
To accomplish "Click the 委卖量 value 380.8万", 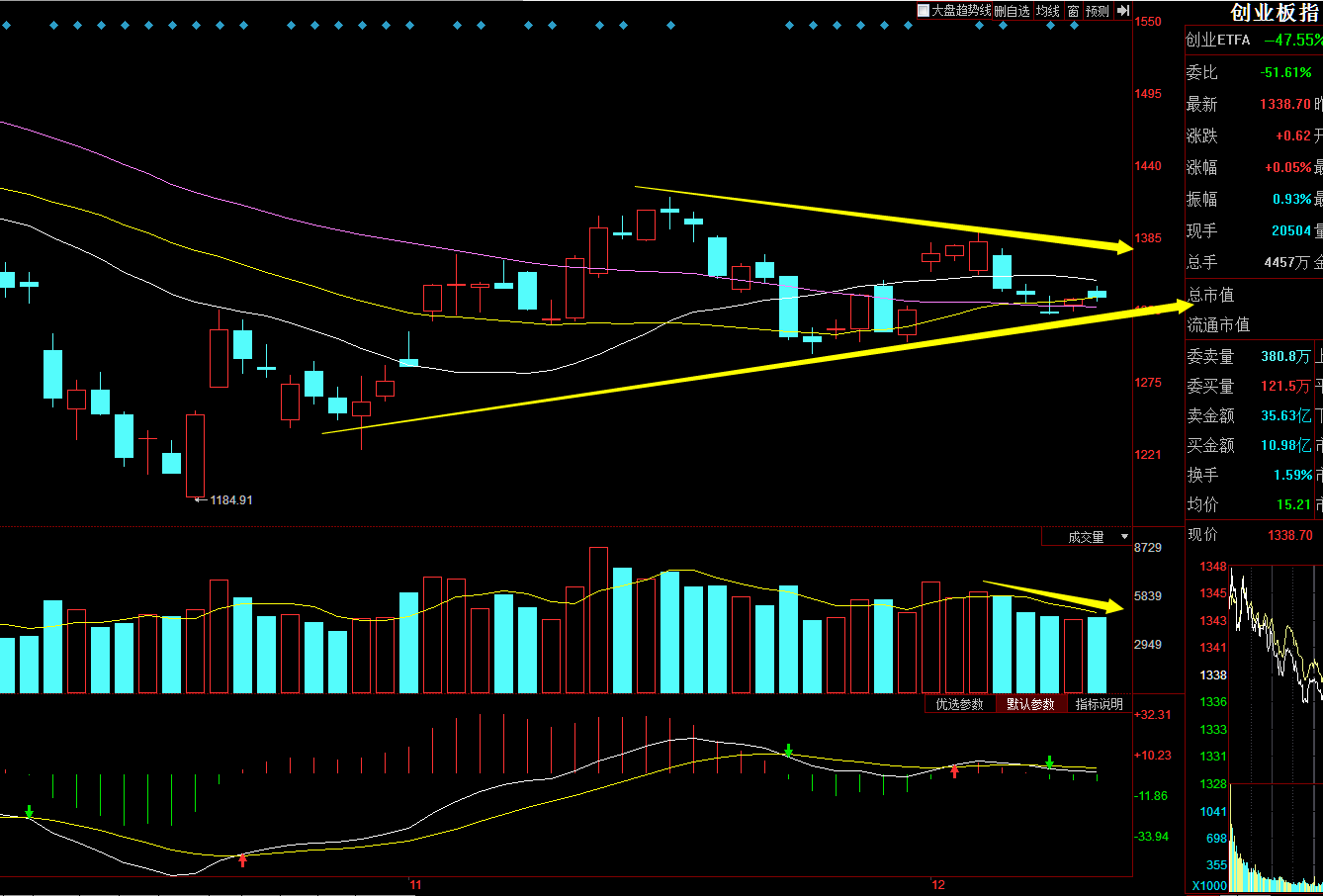I will [1285, 356].
